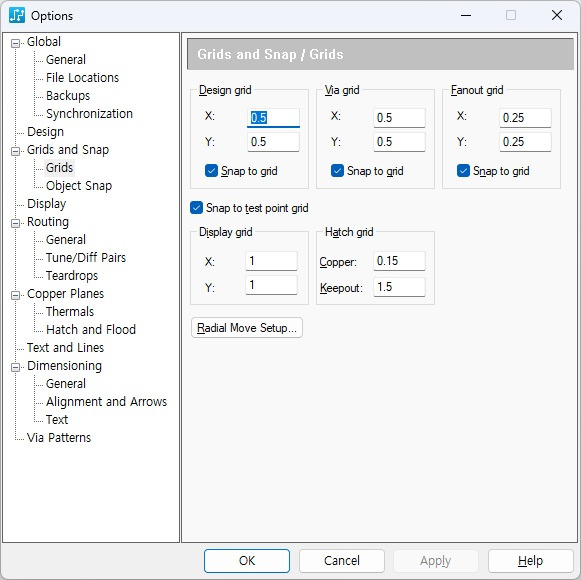Image resolution: width=581 pixels, height=580 pixels.
Task: Select Routing category label
Action: (x=48, y=222)
